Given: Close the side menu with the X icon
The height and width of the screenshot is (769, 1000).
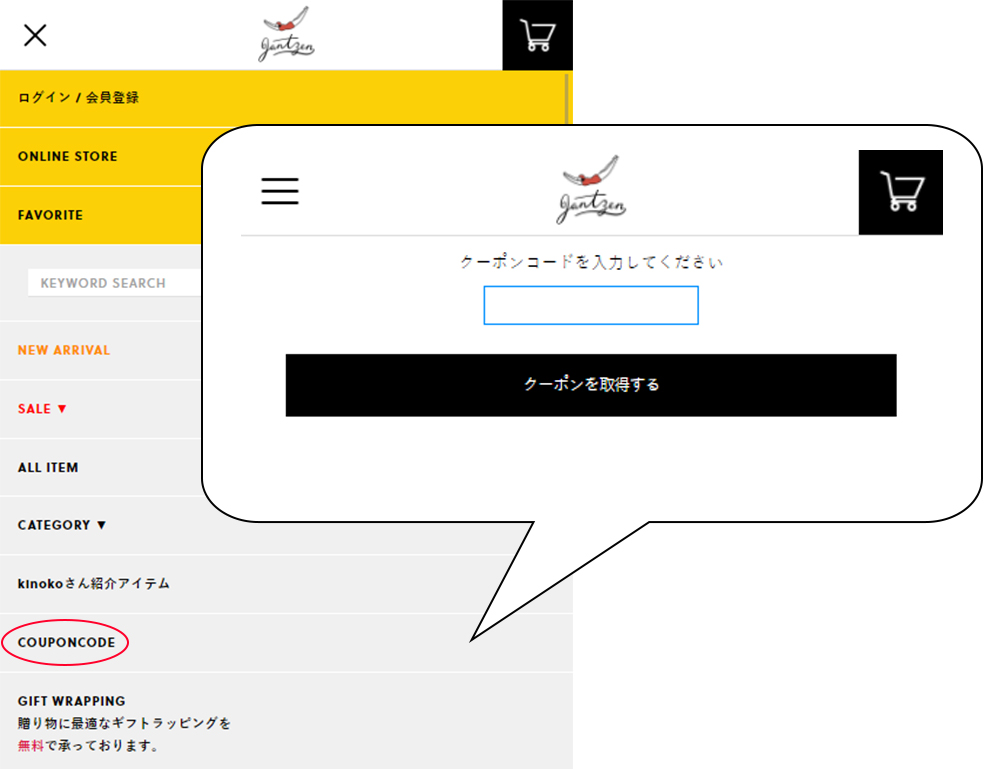Looking at the screenshot, I should 35,36.
